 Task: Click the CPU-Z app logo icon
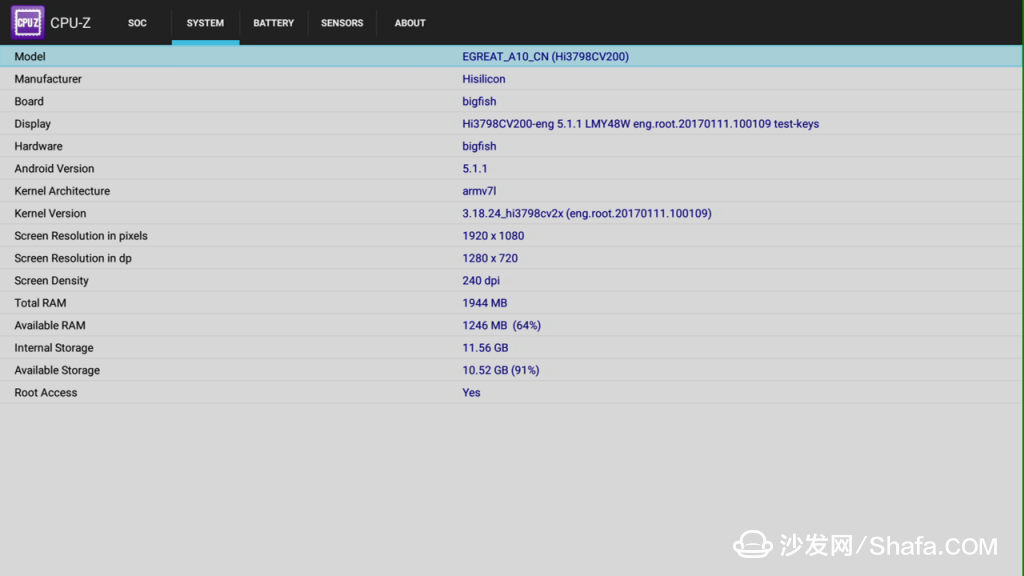pos(27,23)
